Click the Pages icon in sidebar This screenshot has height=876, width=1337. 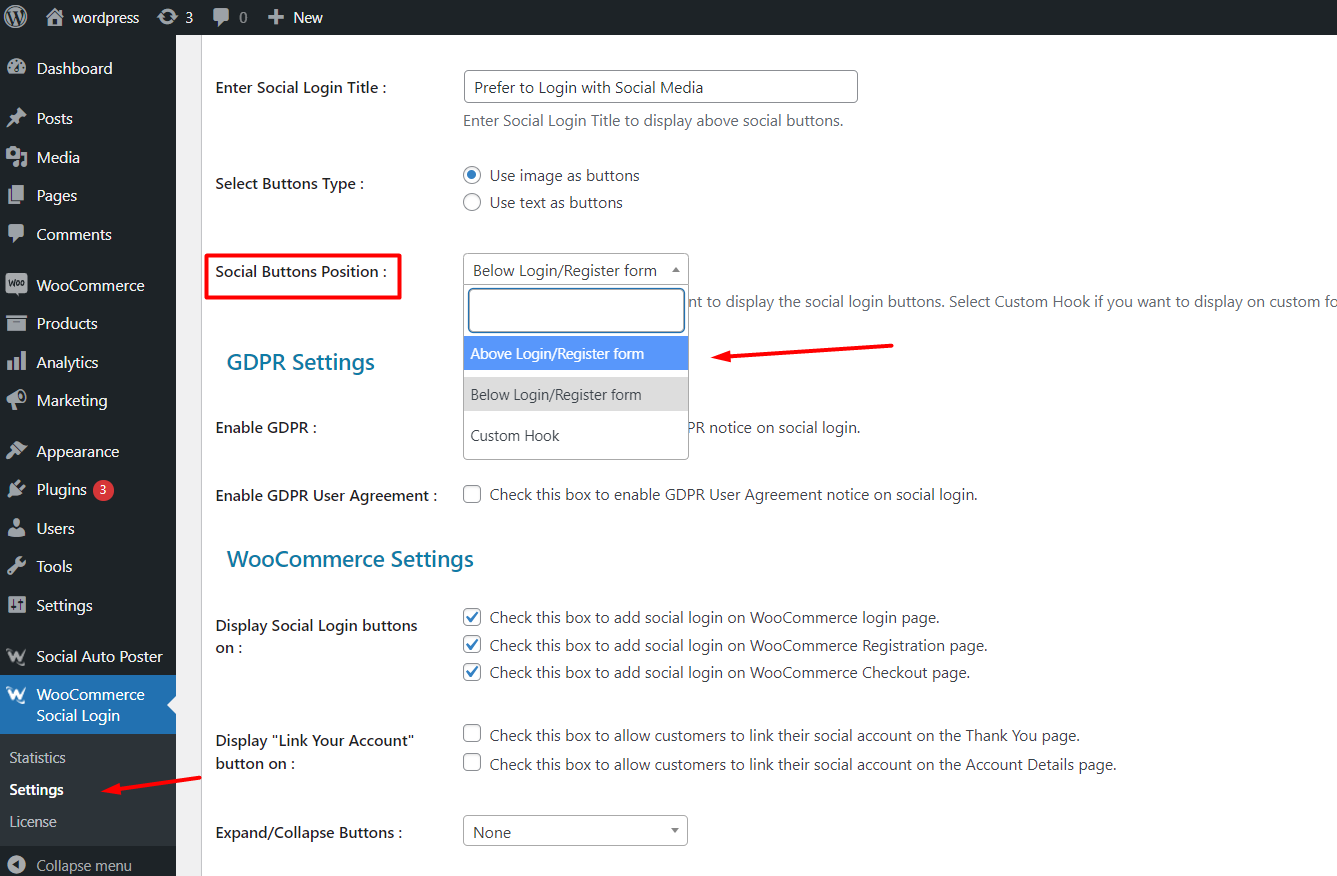(16, 195)
